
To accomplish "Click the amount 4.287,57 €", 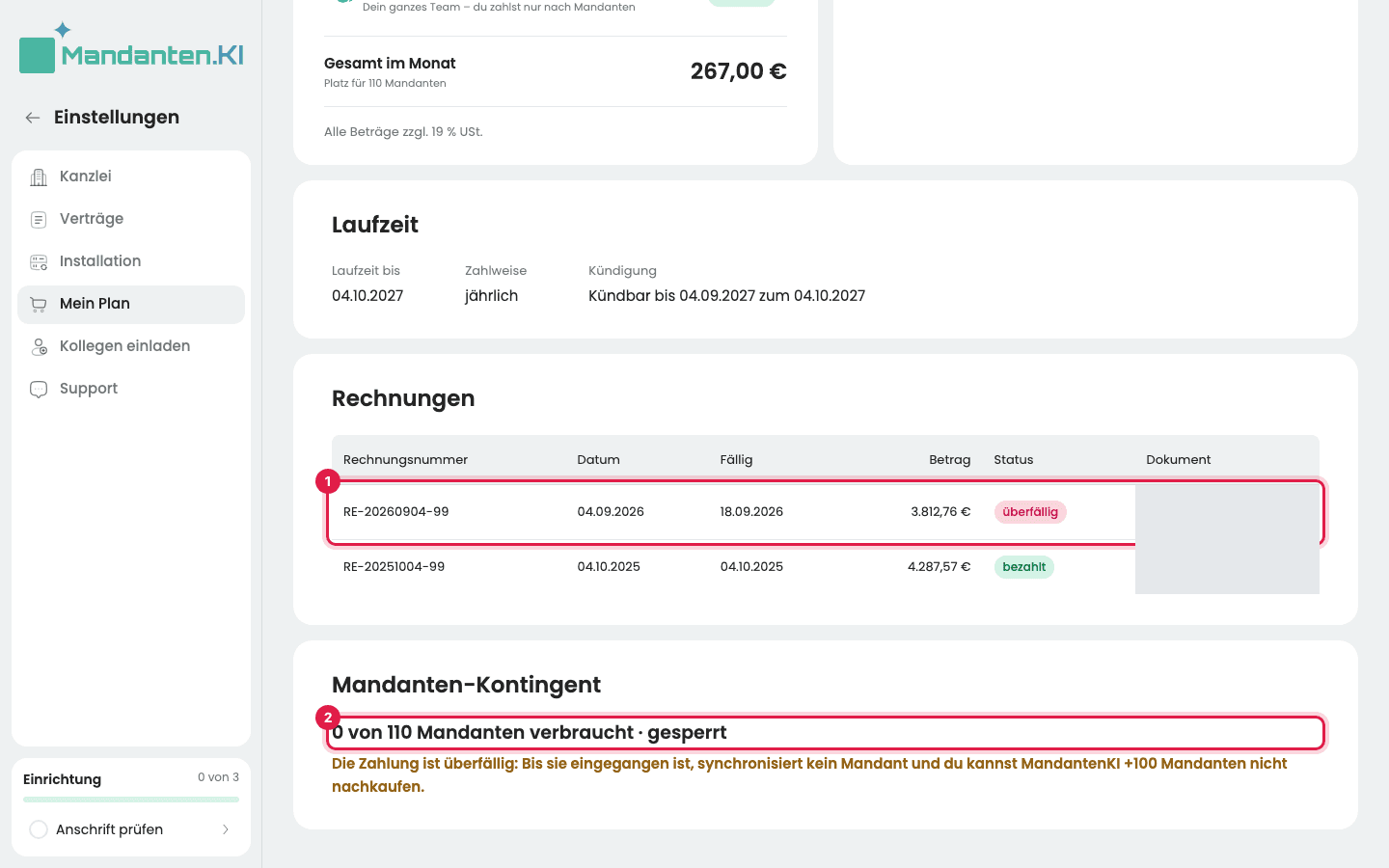I will click(x=939, y=567).
